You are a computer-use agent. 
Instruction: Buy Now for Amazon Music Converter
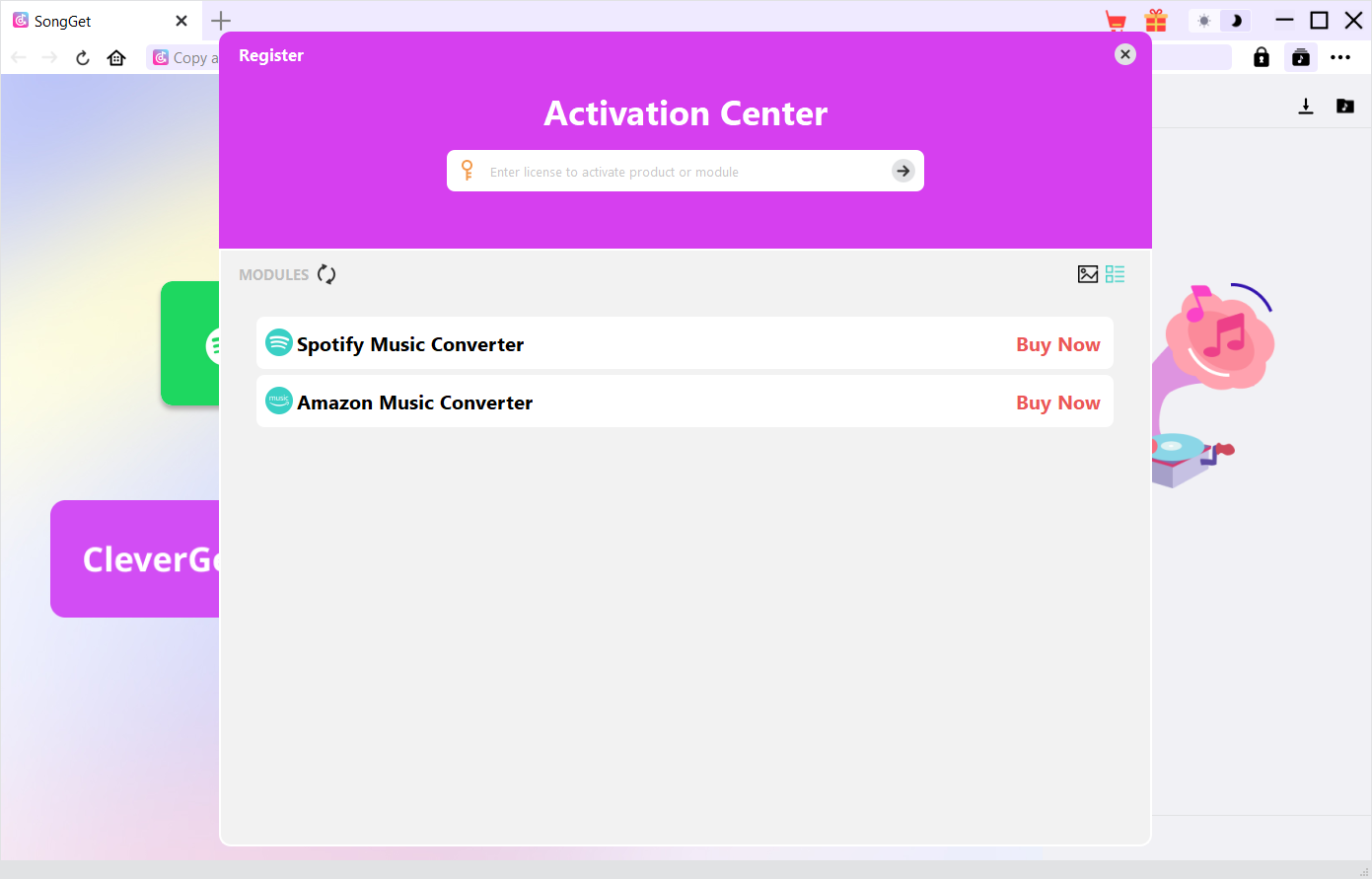pyautogui.click(x=1057, y=403)
